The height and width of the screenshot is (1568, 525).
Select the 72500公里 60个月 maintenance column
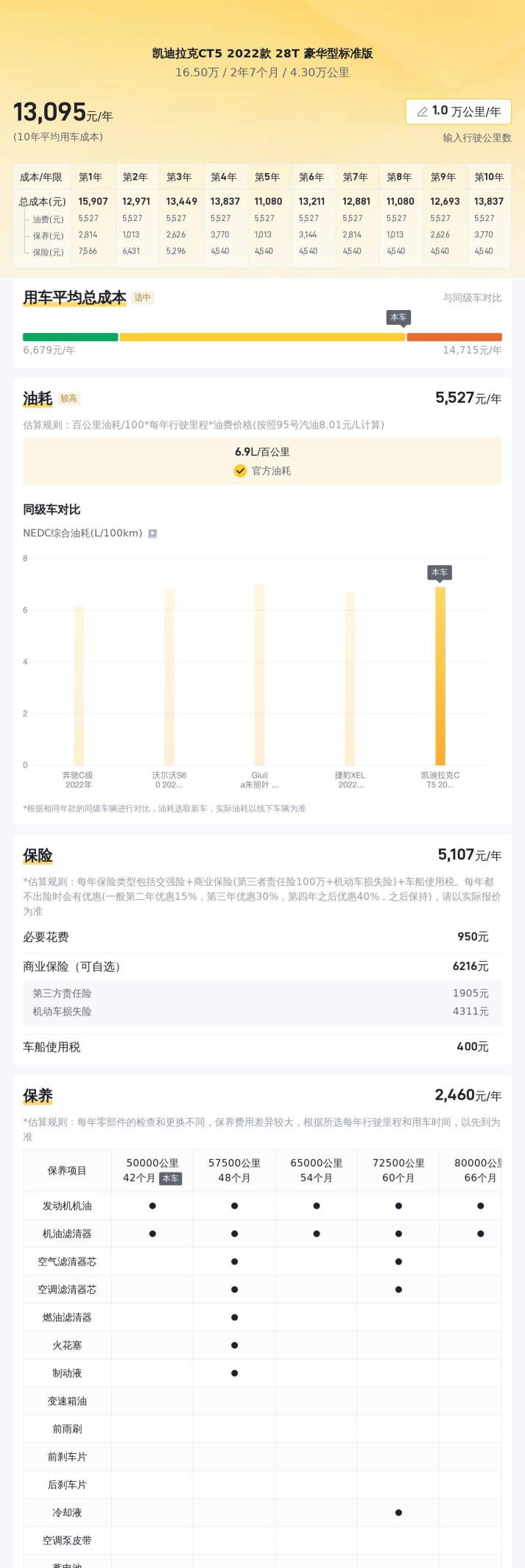tap(398, 1170)
